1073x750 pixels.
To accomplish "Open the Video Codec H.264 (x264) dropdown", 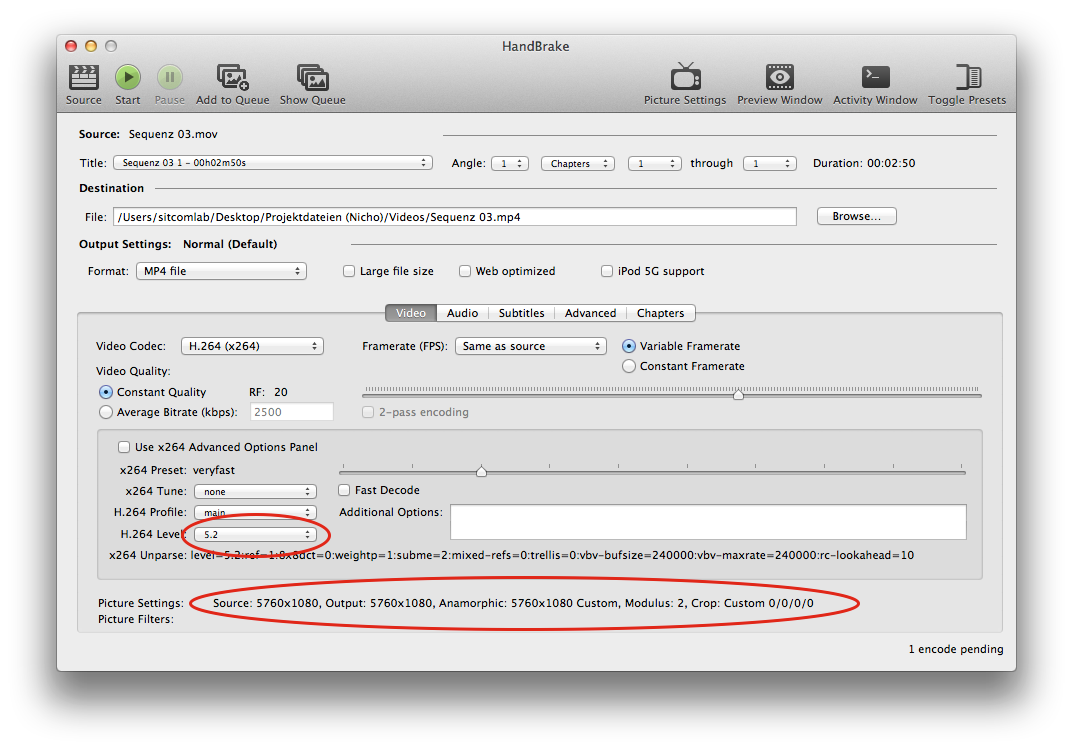I will tap(253, 346).
